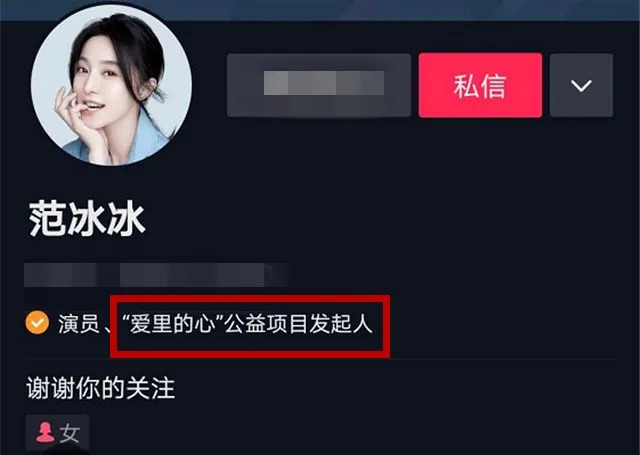Click the pink female silhouette icon
Screen dimensions: 640x455
[45, 432]
